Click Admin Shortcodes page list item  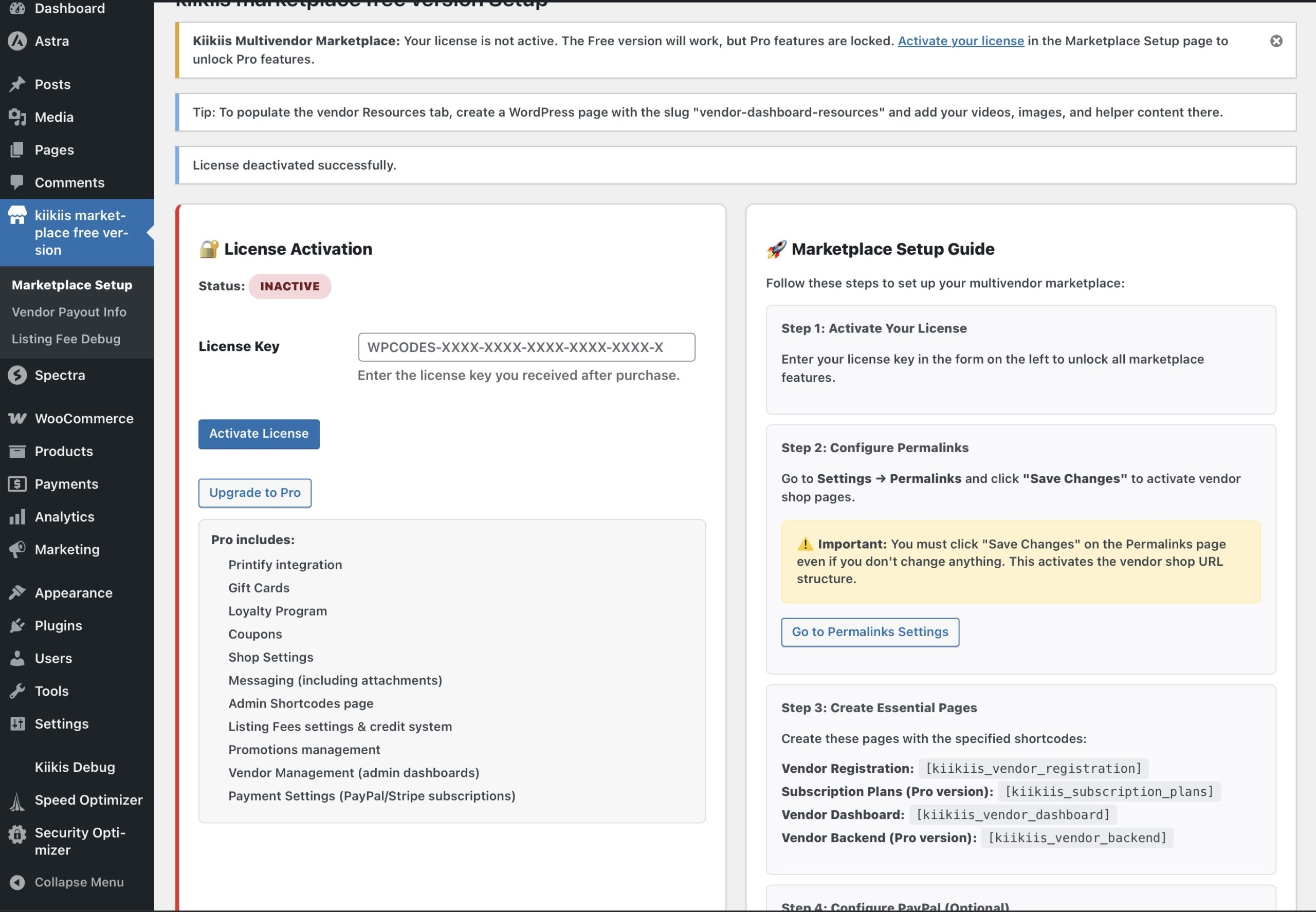click(x=301, y=703)
